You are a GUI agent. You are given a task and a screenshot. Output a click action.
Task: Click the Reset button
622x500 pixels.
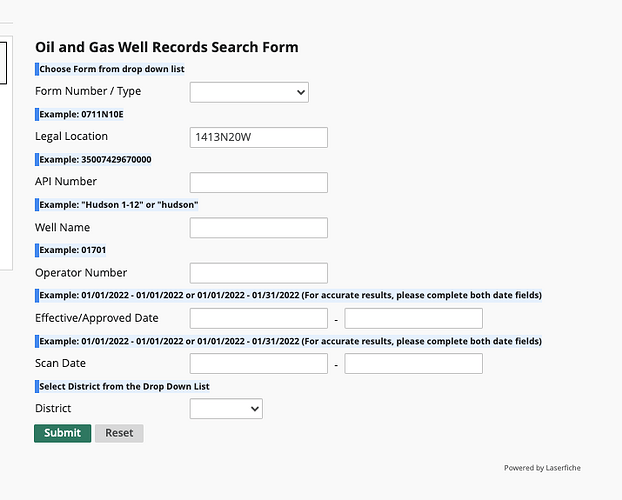click(119, 433)
